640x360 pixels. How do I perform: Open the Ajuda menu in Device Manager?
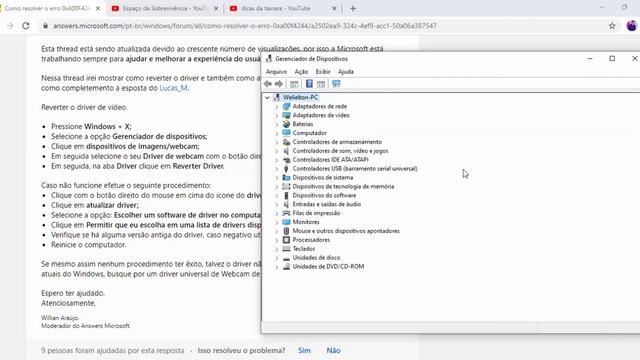(x=346, y=71)
